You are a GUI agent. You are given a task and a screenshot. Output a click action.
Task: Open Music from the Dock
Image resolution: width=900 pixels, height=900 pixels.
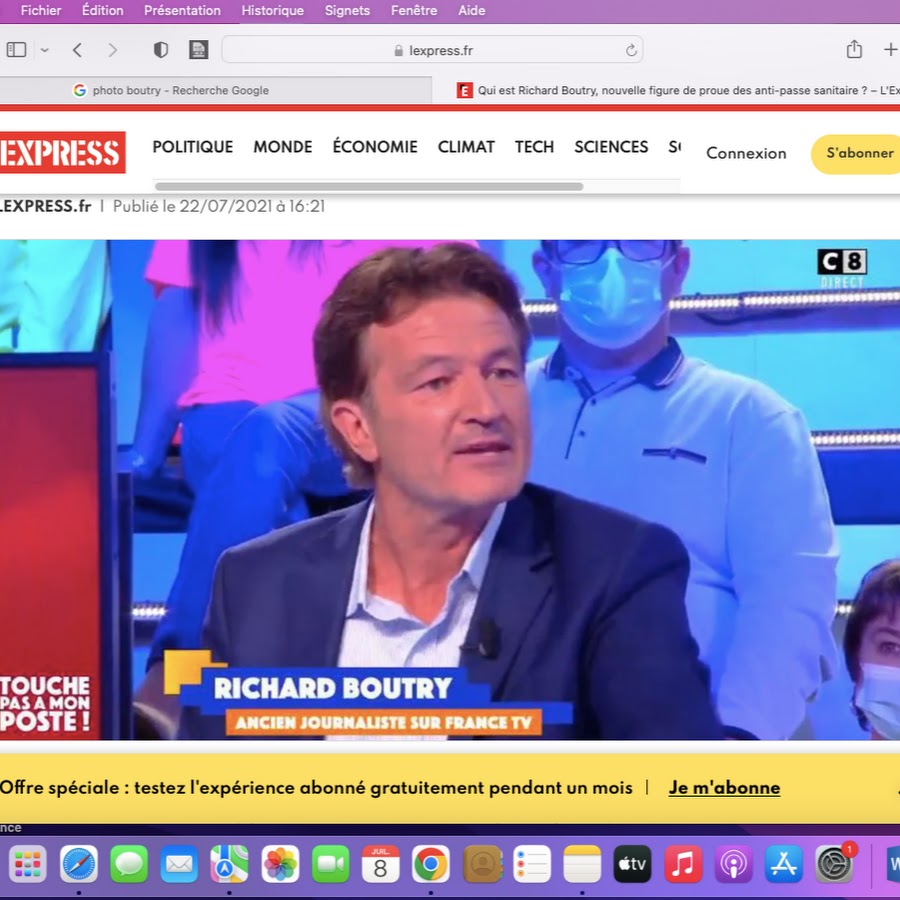tap(682, 864)
